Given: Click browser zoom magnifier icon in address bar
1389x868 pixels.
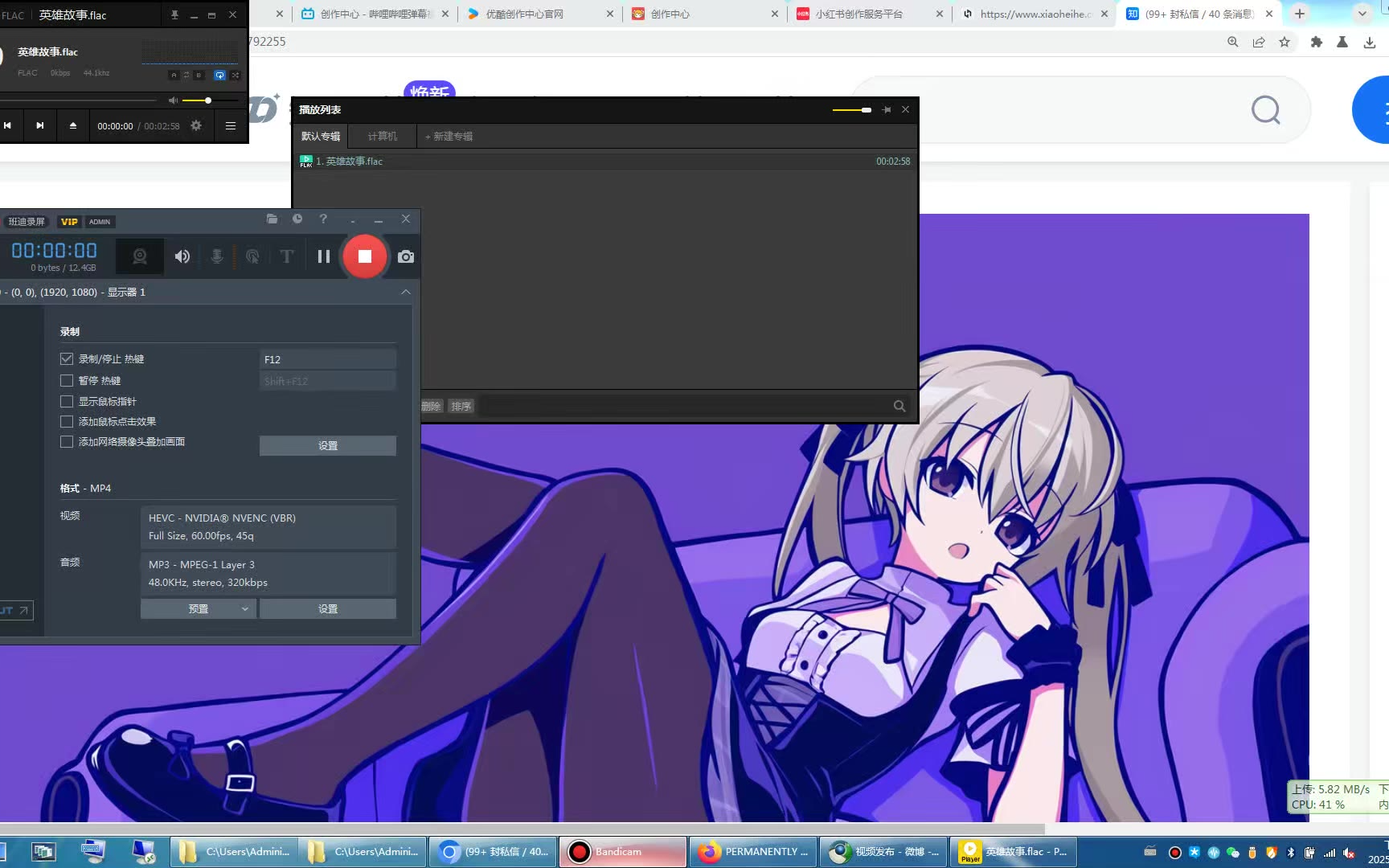Looking at the screenshot, I should pyautogui.click(x=1232, y=42).
